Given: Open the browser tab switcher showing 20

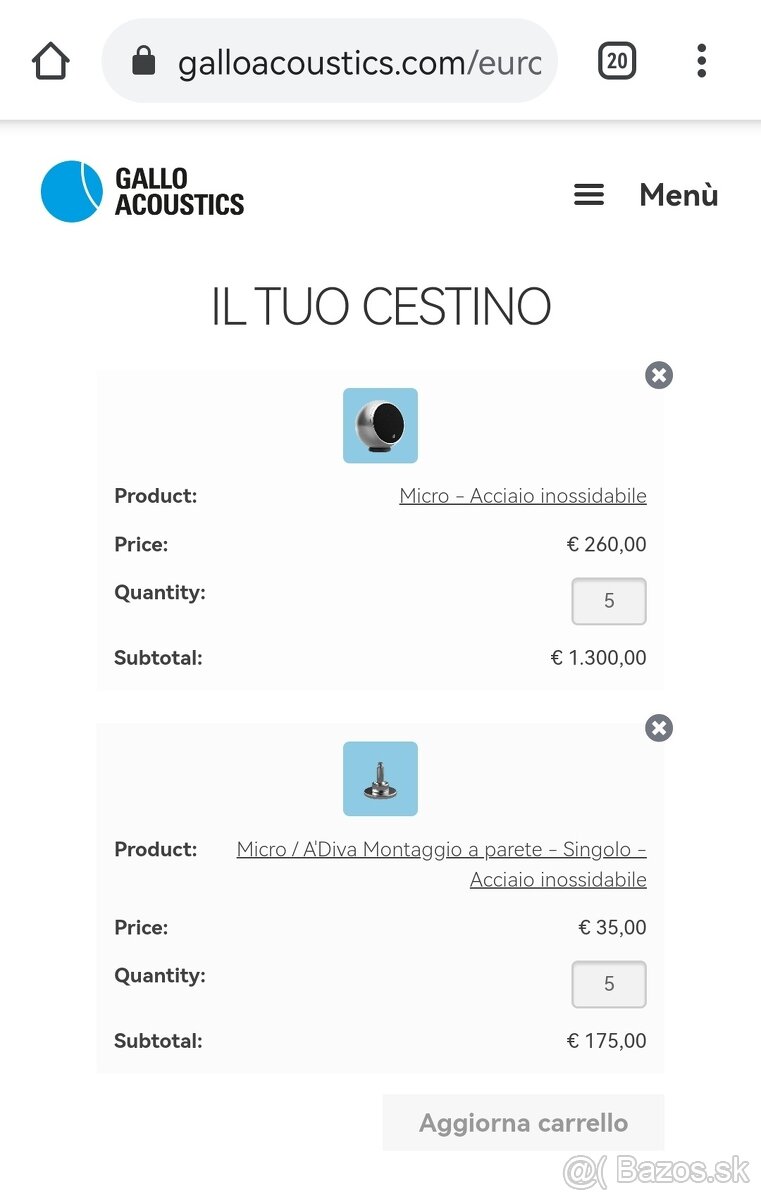Looking at the screenshot, I should pos(616,62).
